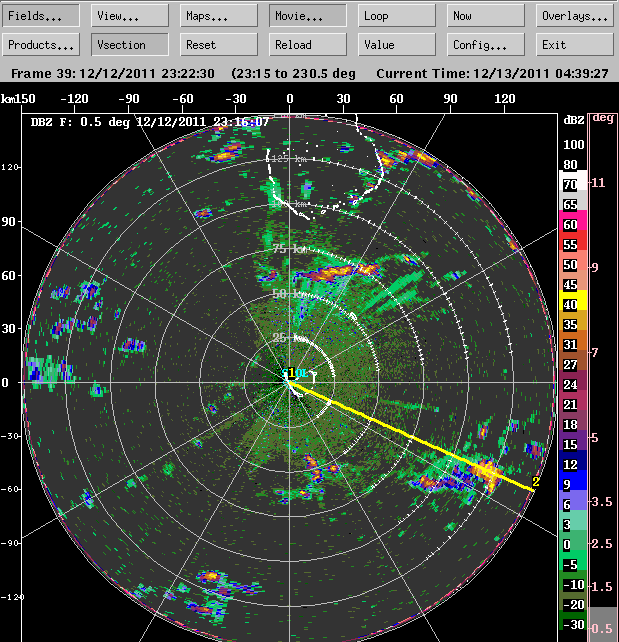Click the white 70 dBZ color swatch
Image resolution: width=619 pixels, height=642 pixels.
573,184
